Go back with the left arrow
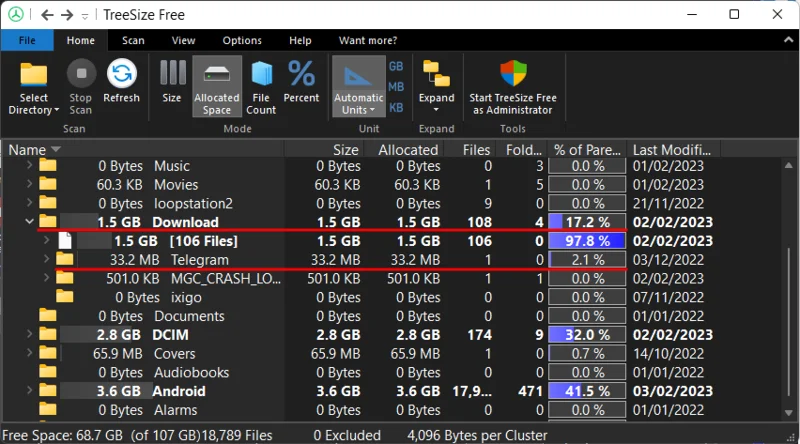Screen dimensions: 800x444 pos(47,15)
